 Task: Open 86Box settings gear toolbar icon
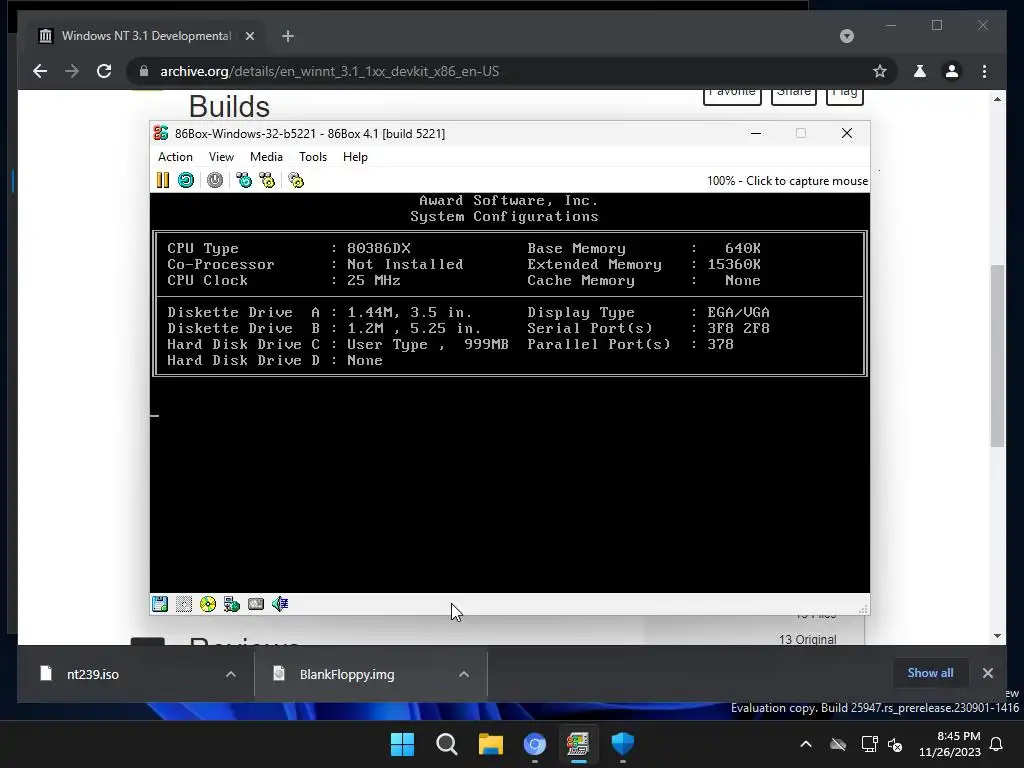[x=296, y=180]
